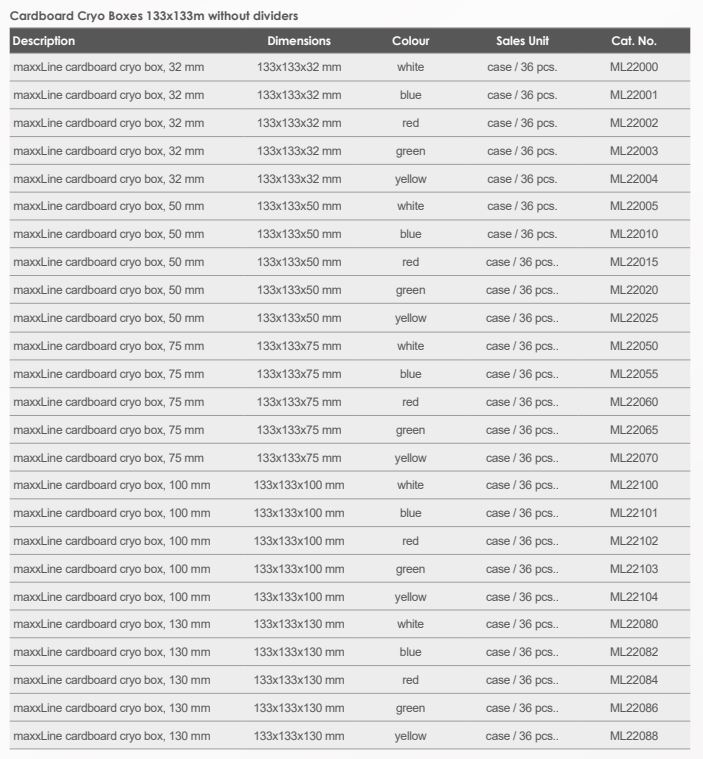Click the dimensions cell in the ML22015 row
703x759 pixels.
click(x=299, y=263)
